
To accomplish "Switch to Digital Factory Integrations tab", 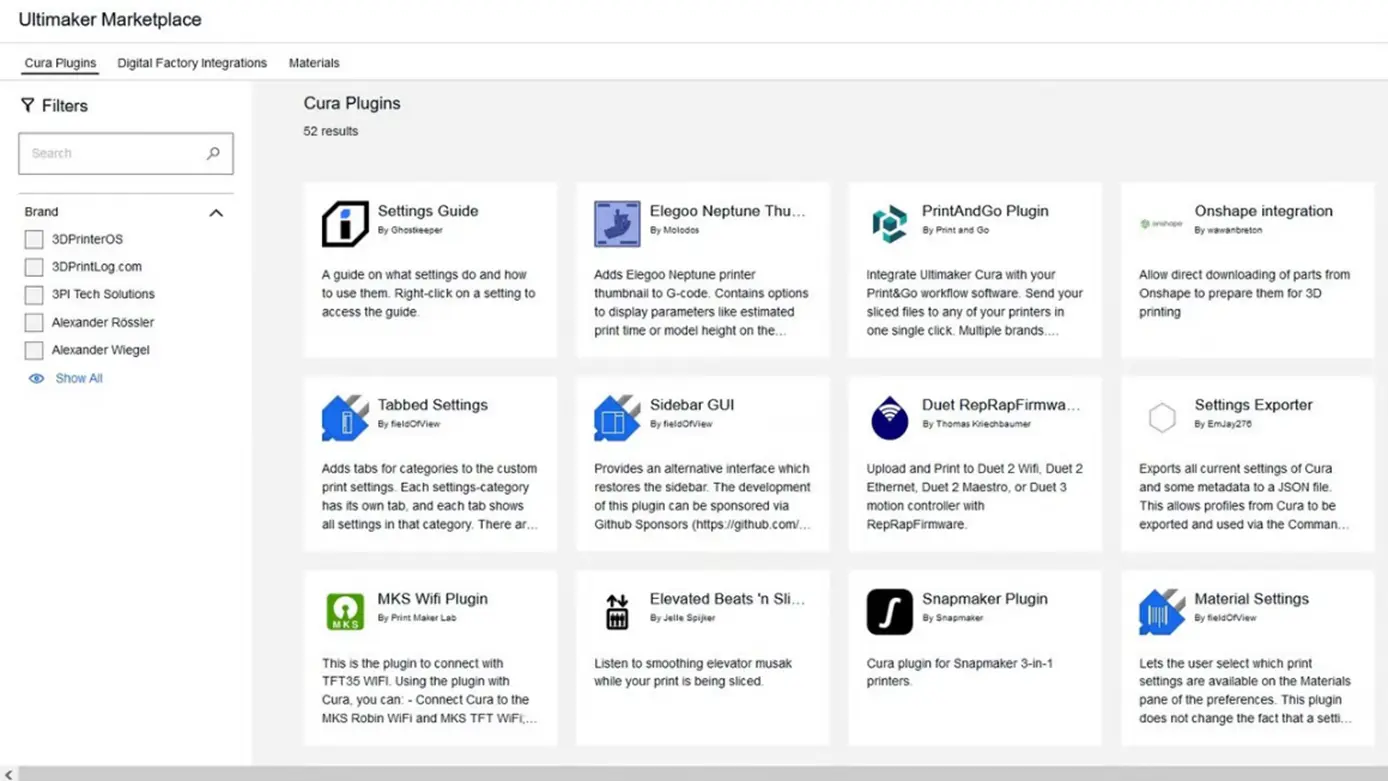I will (192, 62).
